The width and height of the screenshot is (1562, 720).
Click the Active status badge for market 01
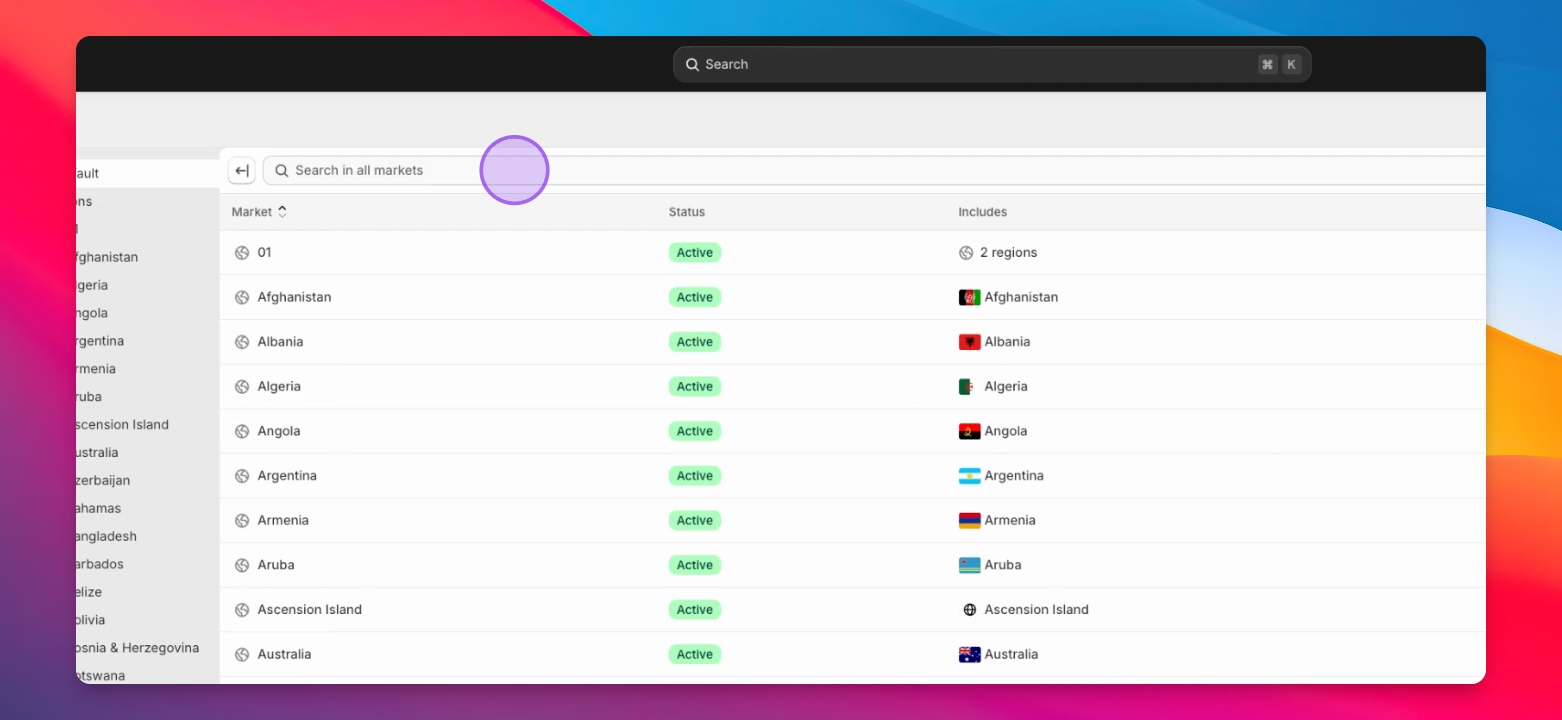695,253
